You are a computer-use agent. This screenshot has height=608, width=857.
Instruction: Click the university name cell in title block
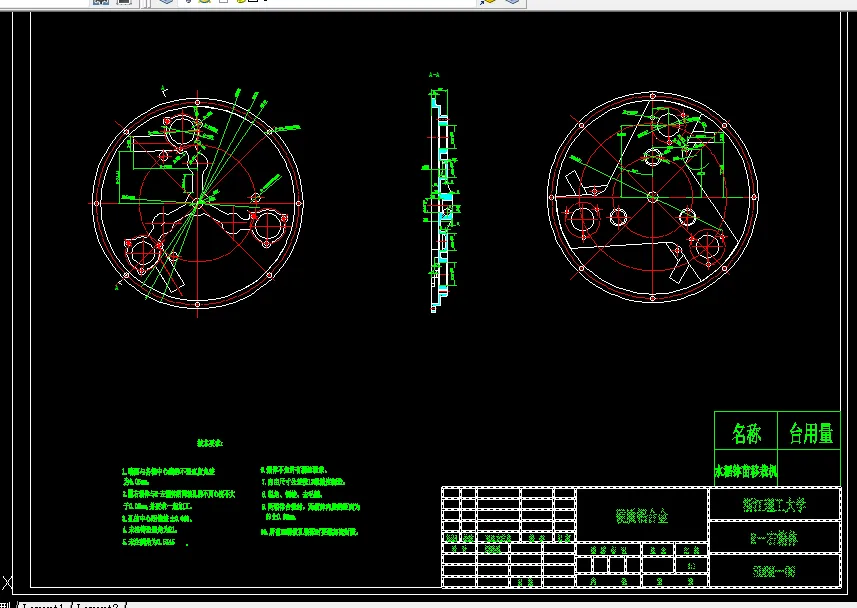(x=774, y=505)
